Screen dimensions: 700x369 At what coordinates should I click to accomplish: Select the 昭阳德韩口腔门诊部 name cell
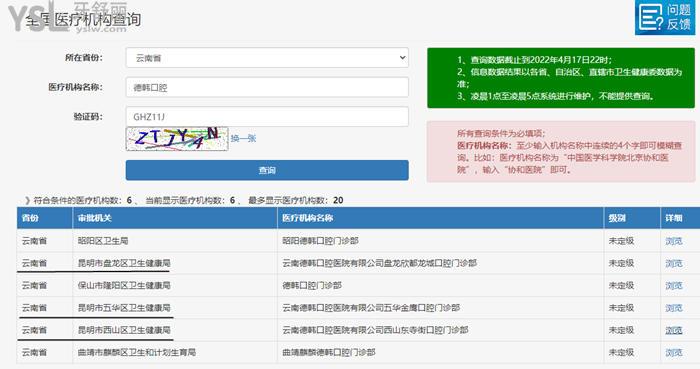(x=441, y=241)
